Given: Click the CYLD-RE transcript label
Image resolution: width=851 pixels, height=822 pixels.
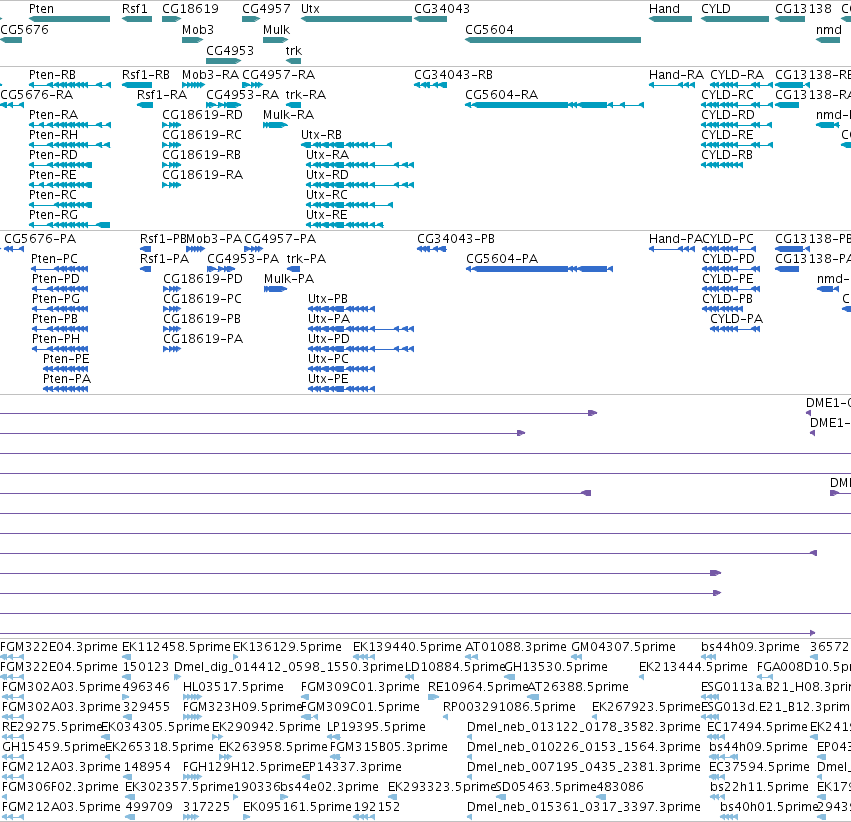Looking at the screenshot, I should coord(727,135).
